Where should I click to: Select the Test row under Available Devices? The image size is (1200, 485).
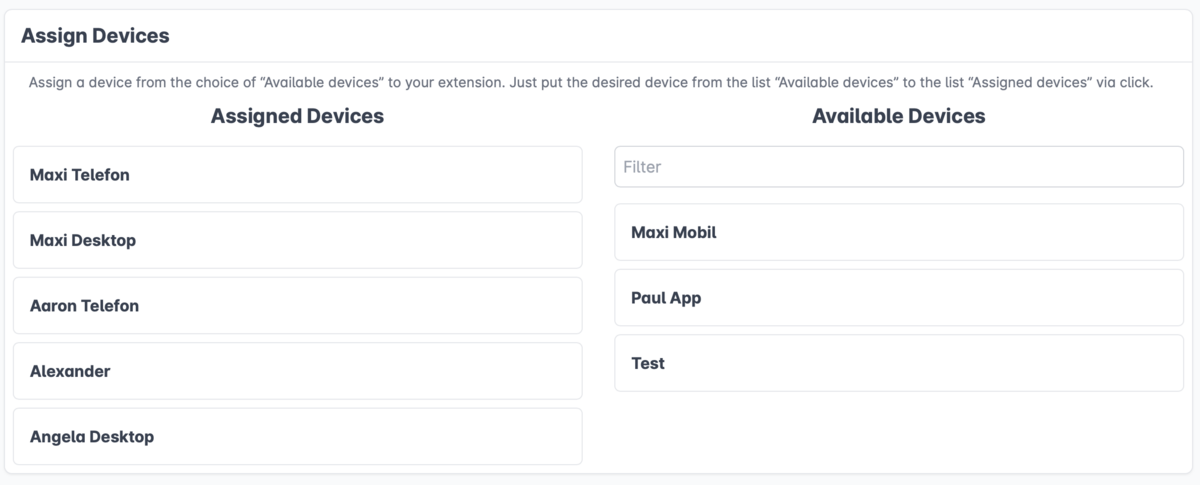[x=899, y=363]
